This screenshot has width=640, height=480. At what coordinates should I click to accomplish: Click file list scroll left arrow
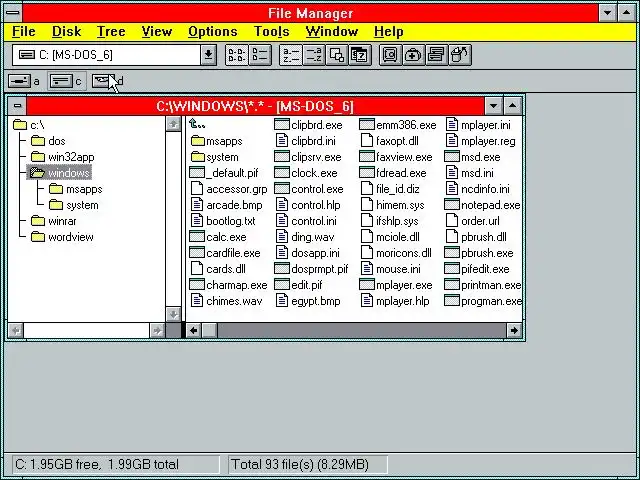click(194, 330)
